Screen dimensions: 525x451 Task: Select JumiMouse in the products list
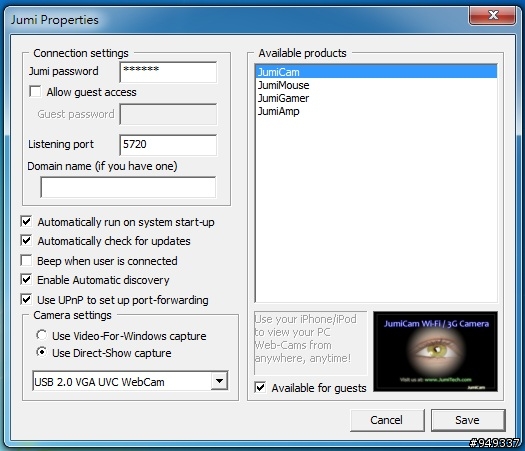coord(376,85)
